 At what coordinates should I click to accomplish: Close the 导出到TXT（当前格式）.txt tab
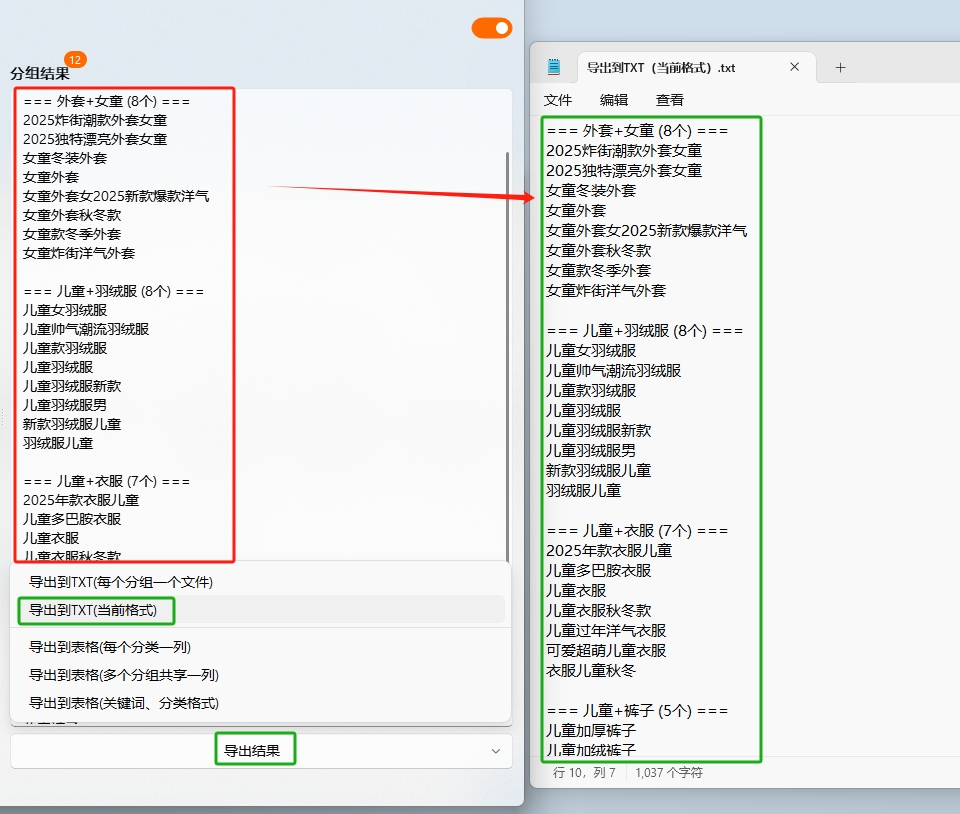[x=794, y=67]
